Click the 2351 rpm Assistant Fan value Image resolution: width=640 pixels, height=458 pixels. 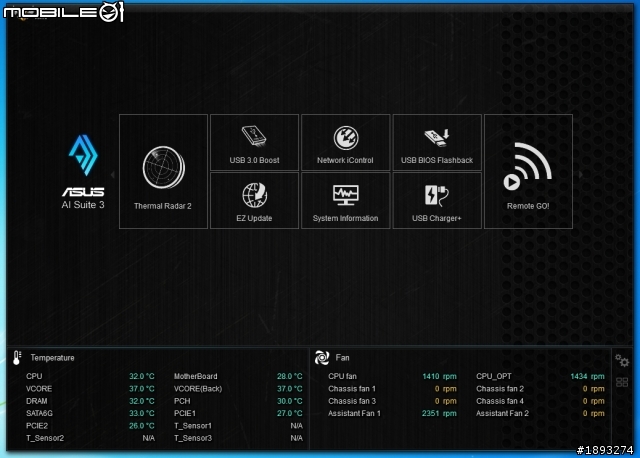coord(439,413)
